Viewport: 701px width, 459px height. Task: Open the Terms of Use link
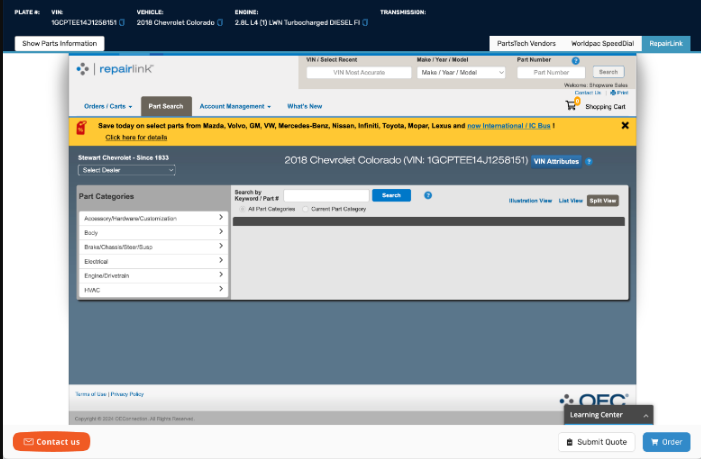tap(91, 394)
